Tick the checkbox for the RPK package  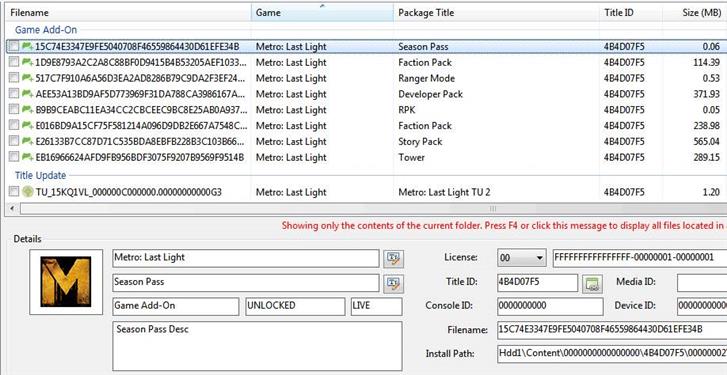pos(14,109)
